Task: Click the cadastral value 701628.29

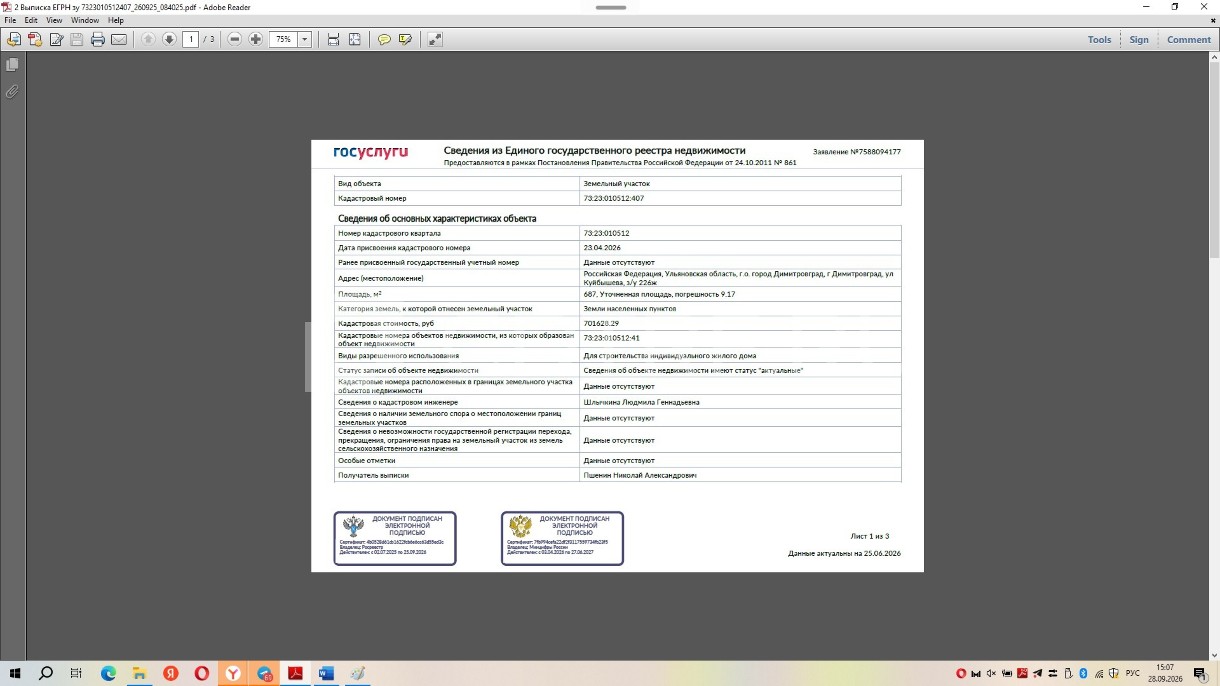Action: coord(601,324)
